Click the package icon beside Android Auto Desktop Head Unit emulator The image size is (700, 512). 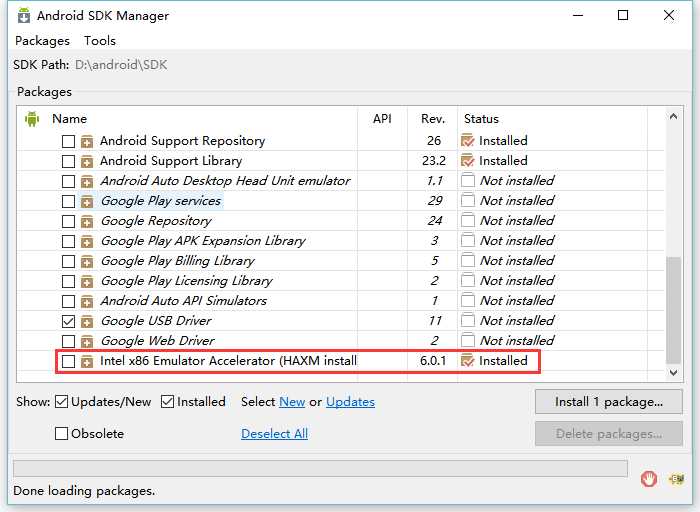coord(87,182)
